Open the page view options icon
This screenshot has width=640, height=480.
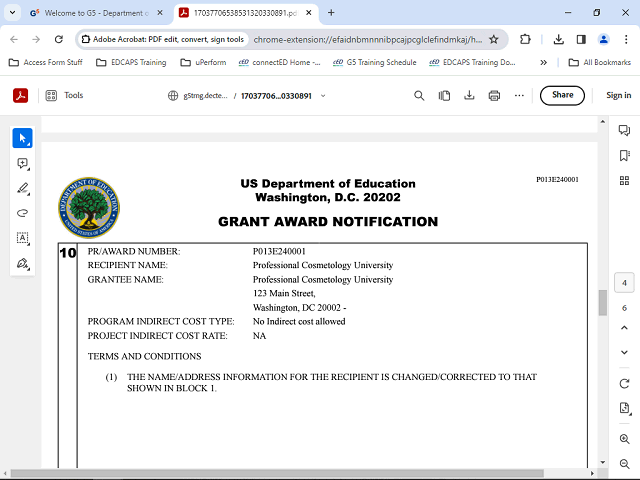click(444, 96)
